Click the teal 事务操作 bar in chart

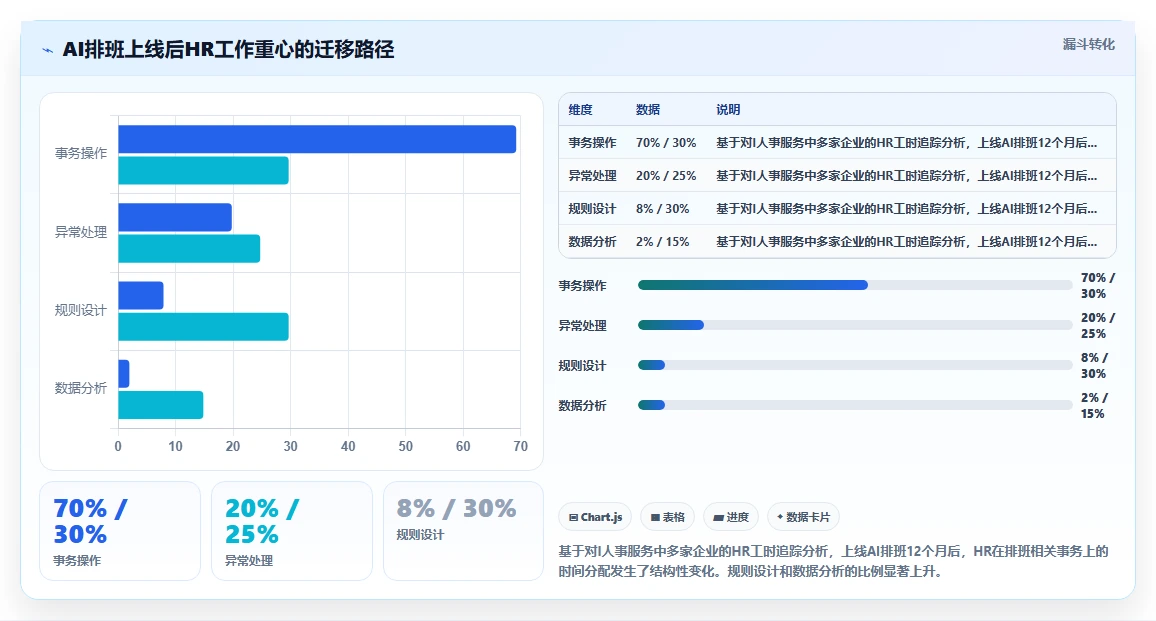coord(203,170)
